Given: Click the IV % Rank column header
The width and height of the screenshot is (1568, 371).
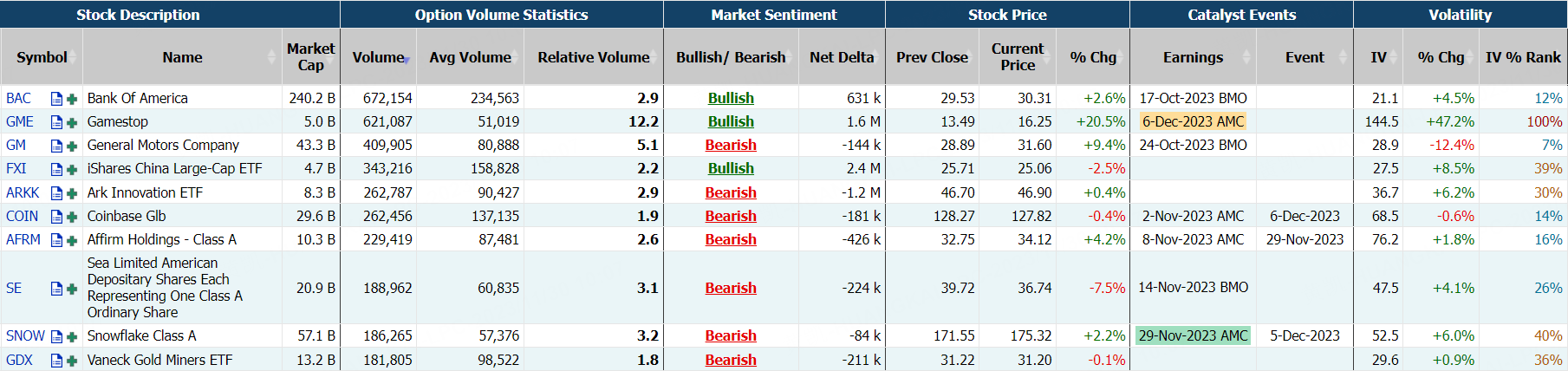Looking at the screenshot, I should 1522,57.
